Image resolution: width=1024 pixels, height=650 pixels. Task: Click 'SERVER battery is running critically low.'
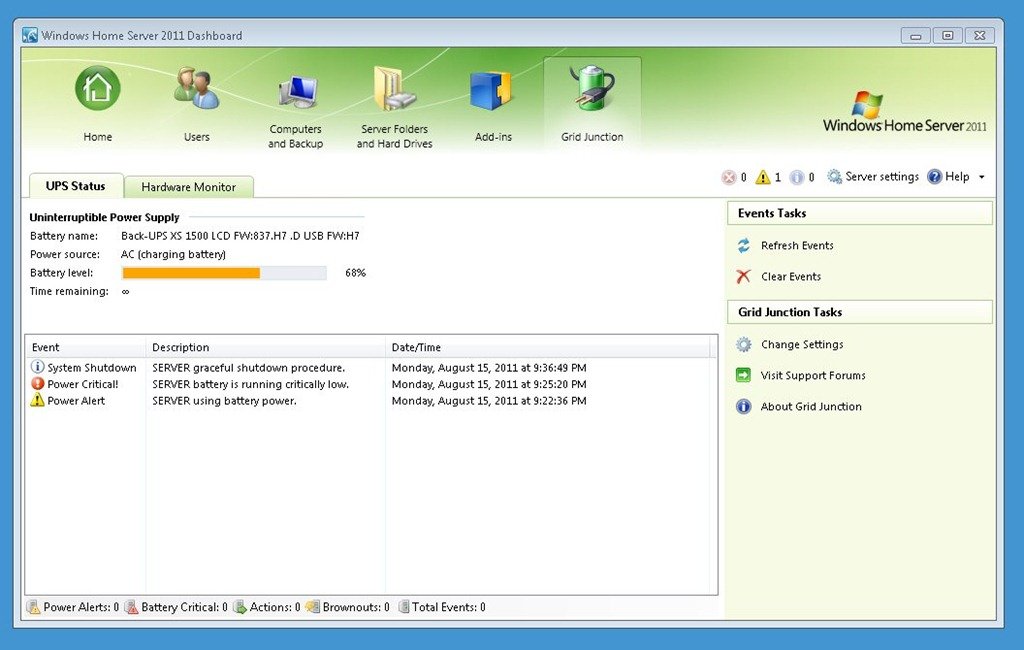tap(251, 384)
